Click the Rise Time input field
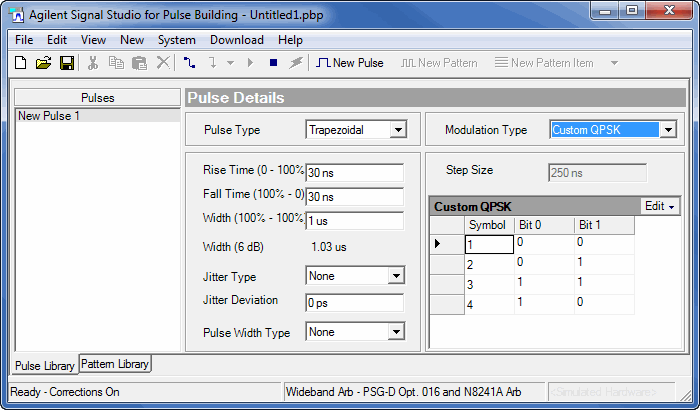700x410 pixels. point(354,171)
